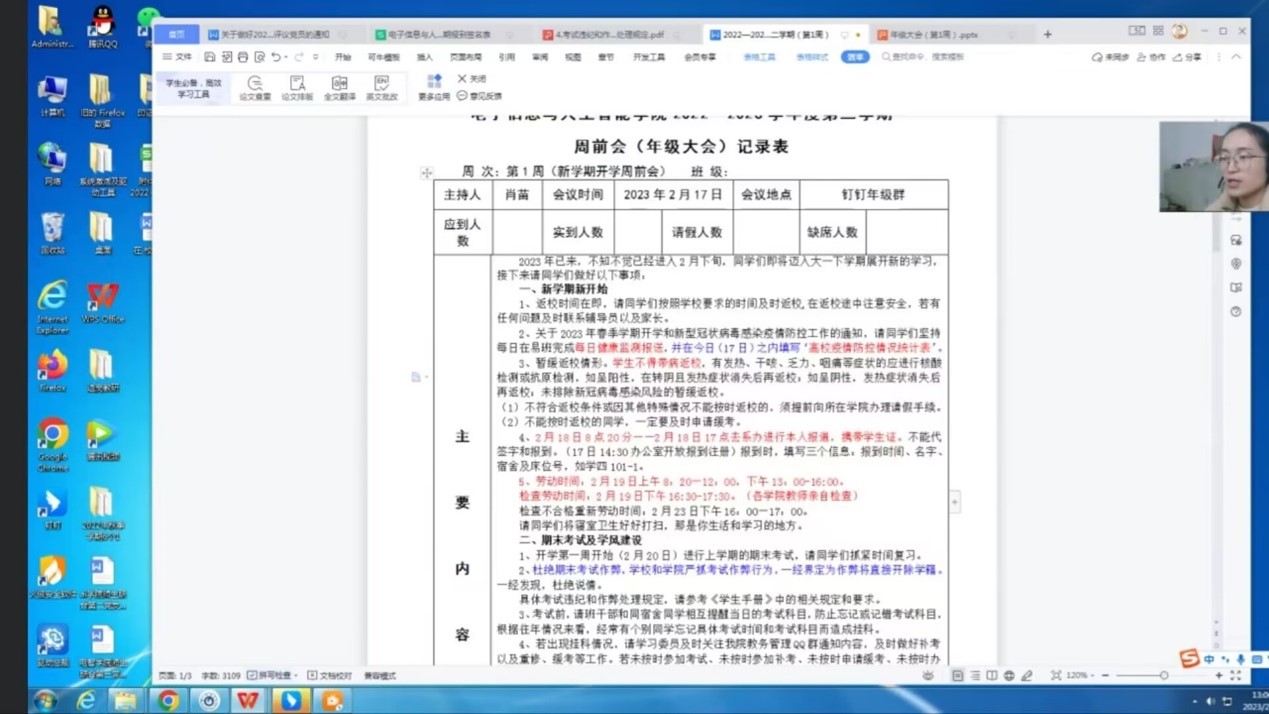This screenshot has height=714, width=1269.
Task: Click the 更多应用 more apps icon
Action: click(434, 87)
